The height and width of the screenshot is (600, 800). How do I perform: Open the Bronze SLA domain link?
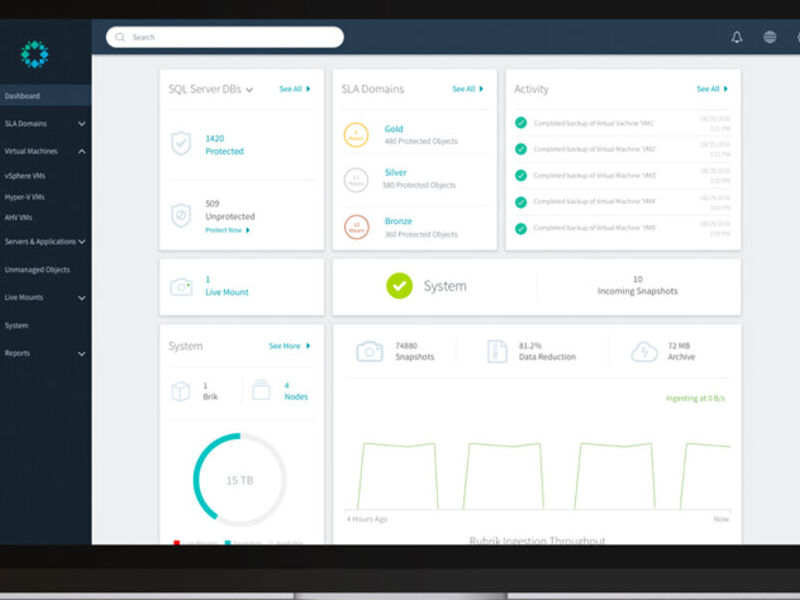(x=398, y=221)
